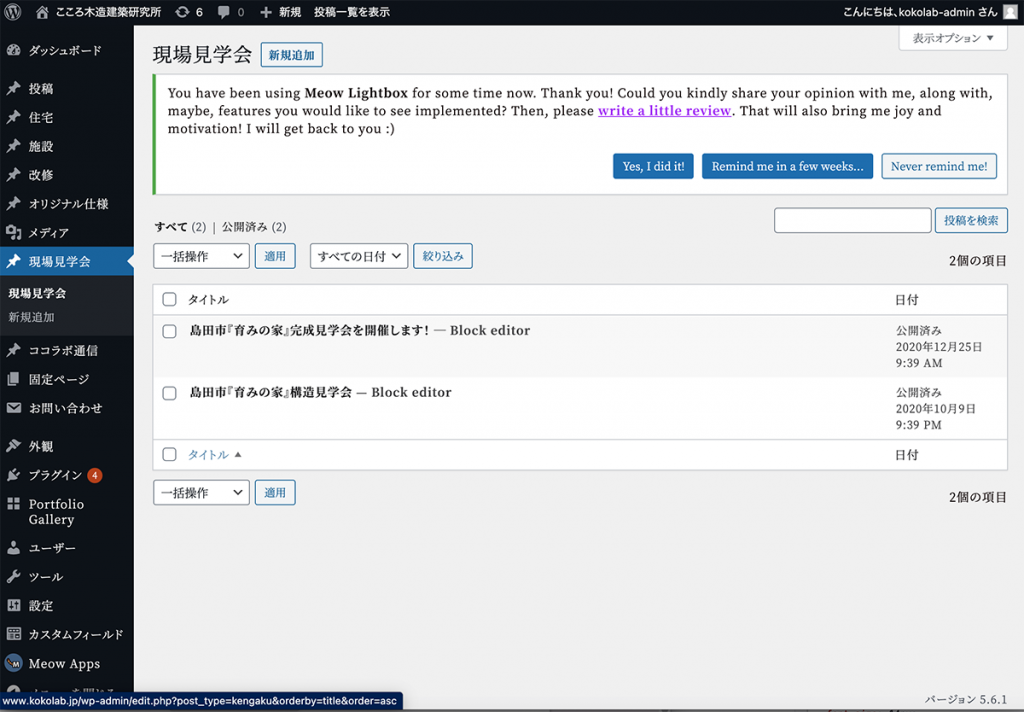Tick checkbox for 構造見学会 post
Image resolution: width=1024 pixels, height=712 pixels.
(x=169, y=394)
